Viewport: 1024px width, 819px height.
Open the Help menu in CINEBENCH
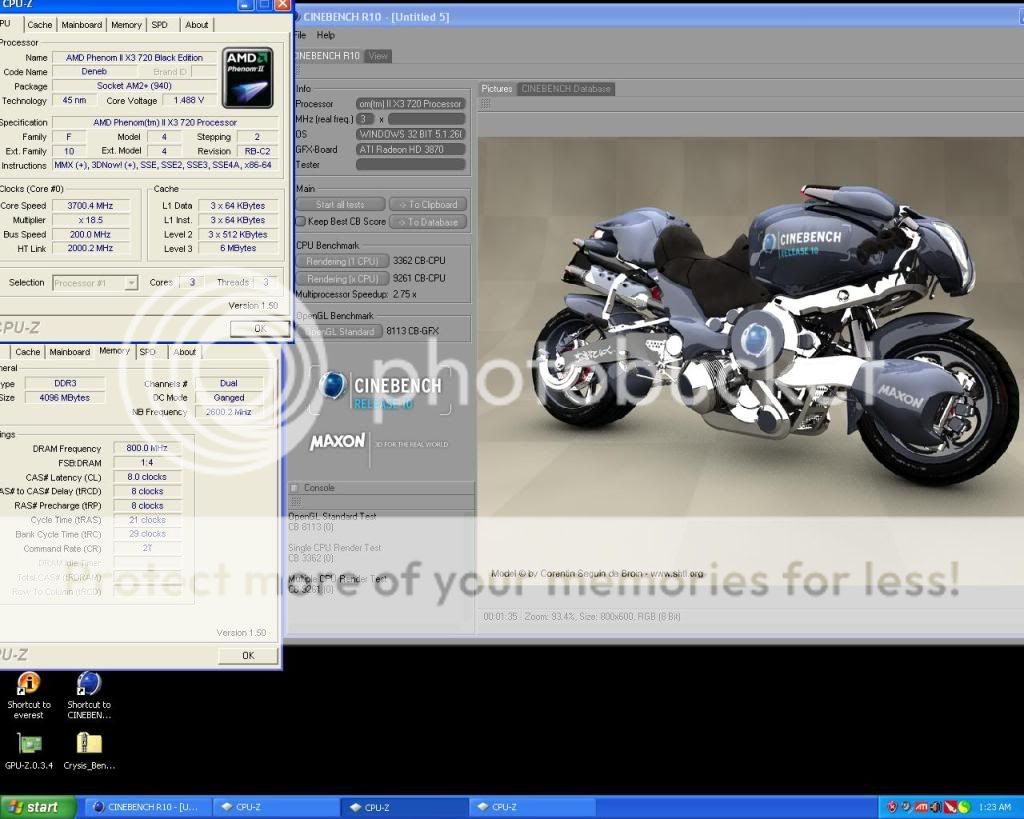(x=326, y=35)
